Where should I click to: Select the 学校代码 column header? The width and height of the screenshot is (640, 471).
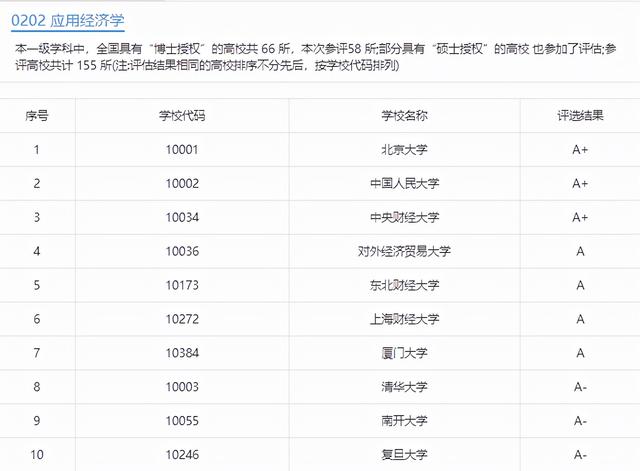[x=182, y=116]
